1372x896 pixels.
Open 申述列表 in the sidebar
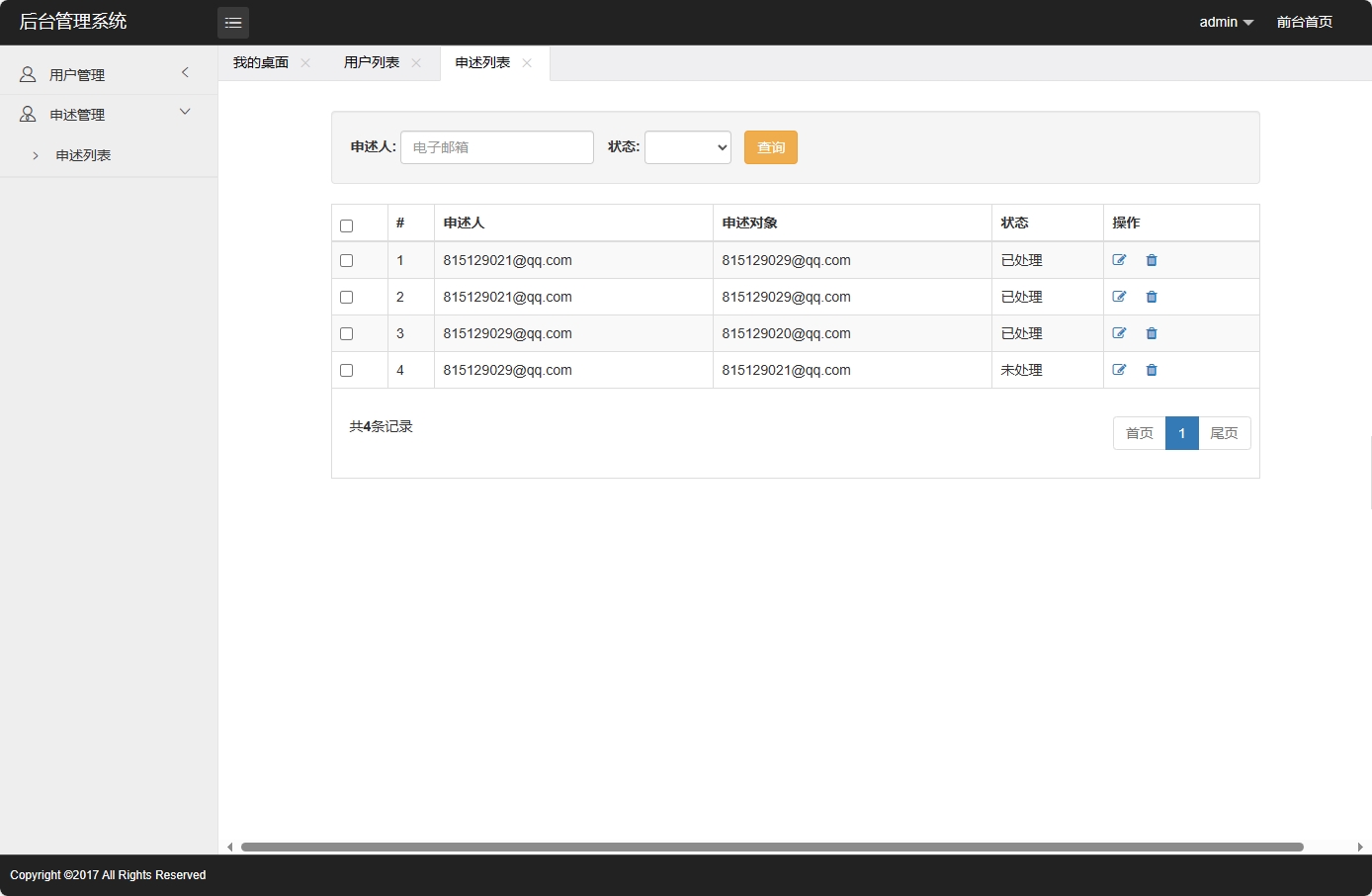pyautogui.click(x=83, y=155)
